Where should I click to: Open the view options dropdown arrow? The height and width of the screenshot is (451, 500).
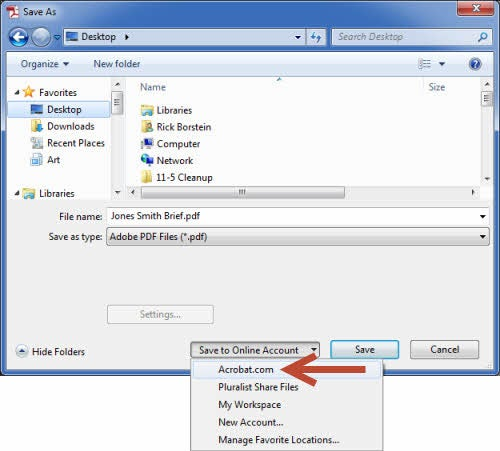[442, 64]
